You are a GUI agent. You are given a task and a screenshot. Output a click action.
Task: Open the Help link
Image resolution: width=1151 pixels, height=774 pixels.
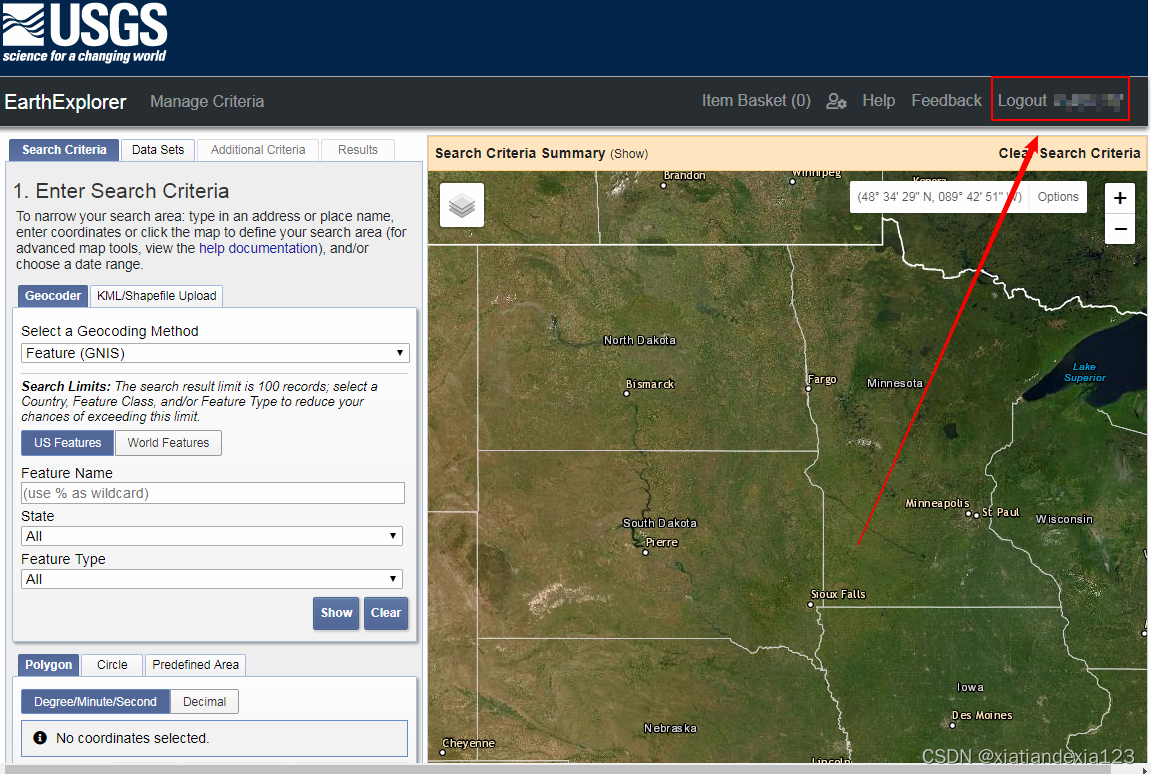tap(878, 101)
